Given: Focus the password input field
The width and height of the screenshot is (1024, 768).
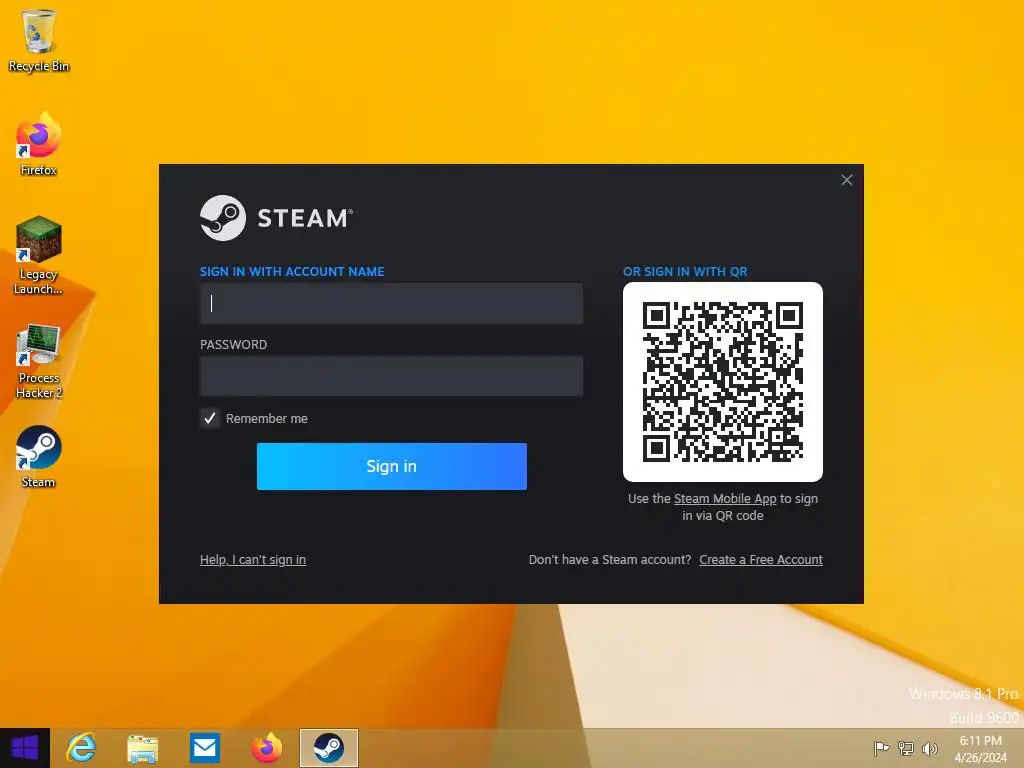Looking at the screenshot, I should pyautogui.click(x=391, y=376).
